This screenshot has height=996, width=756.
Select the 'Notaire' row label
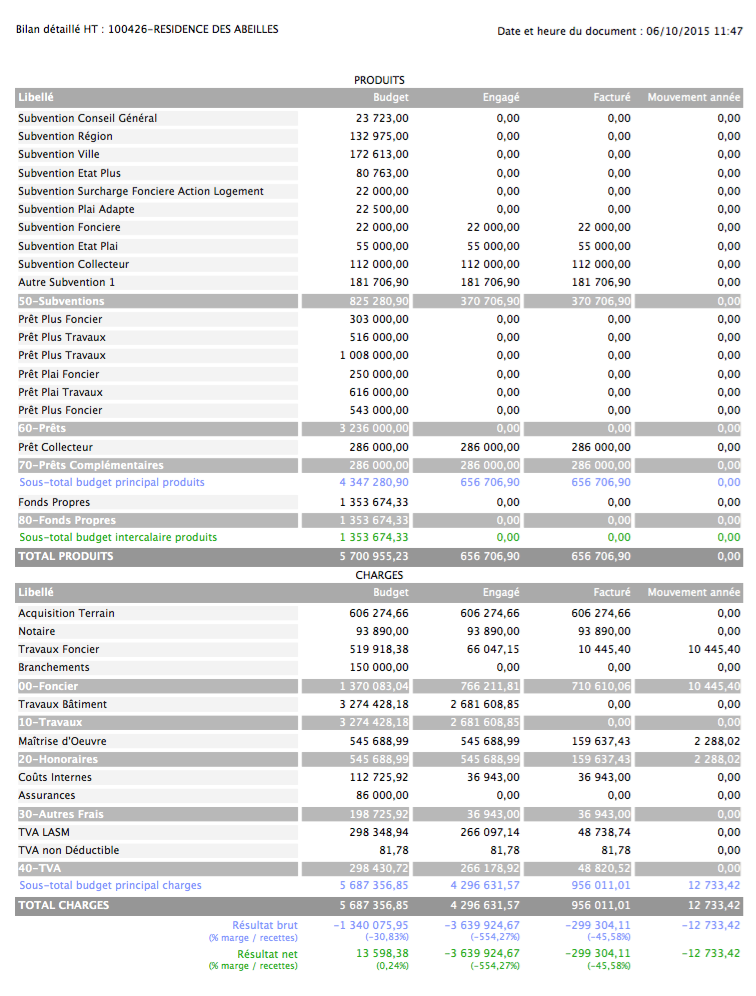pyautogui.click(x=37, y=631)
